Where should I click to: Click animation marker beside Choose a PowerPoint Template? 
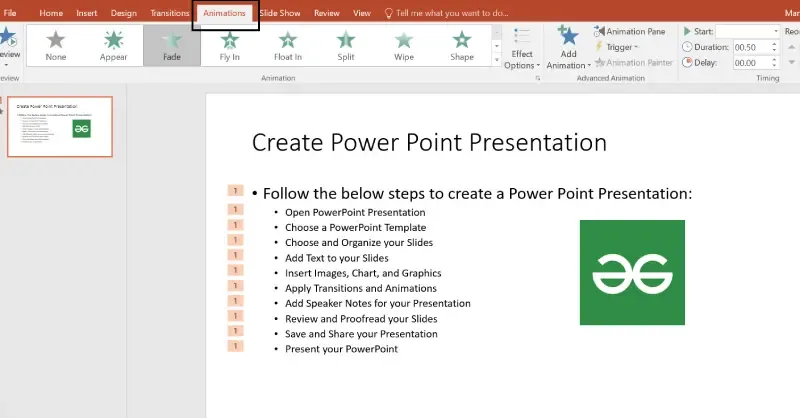235,225
